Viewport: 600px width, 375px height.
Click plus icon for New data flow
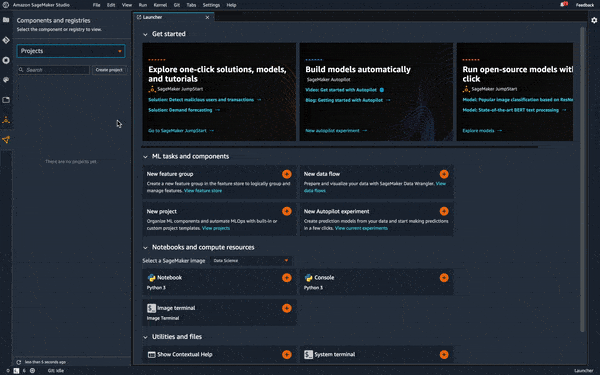(444, 174)
